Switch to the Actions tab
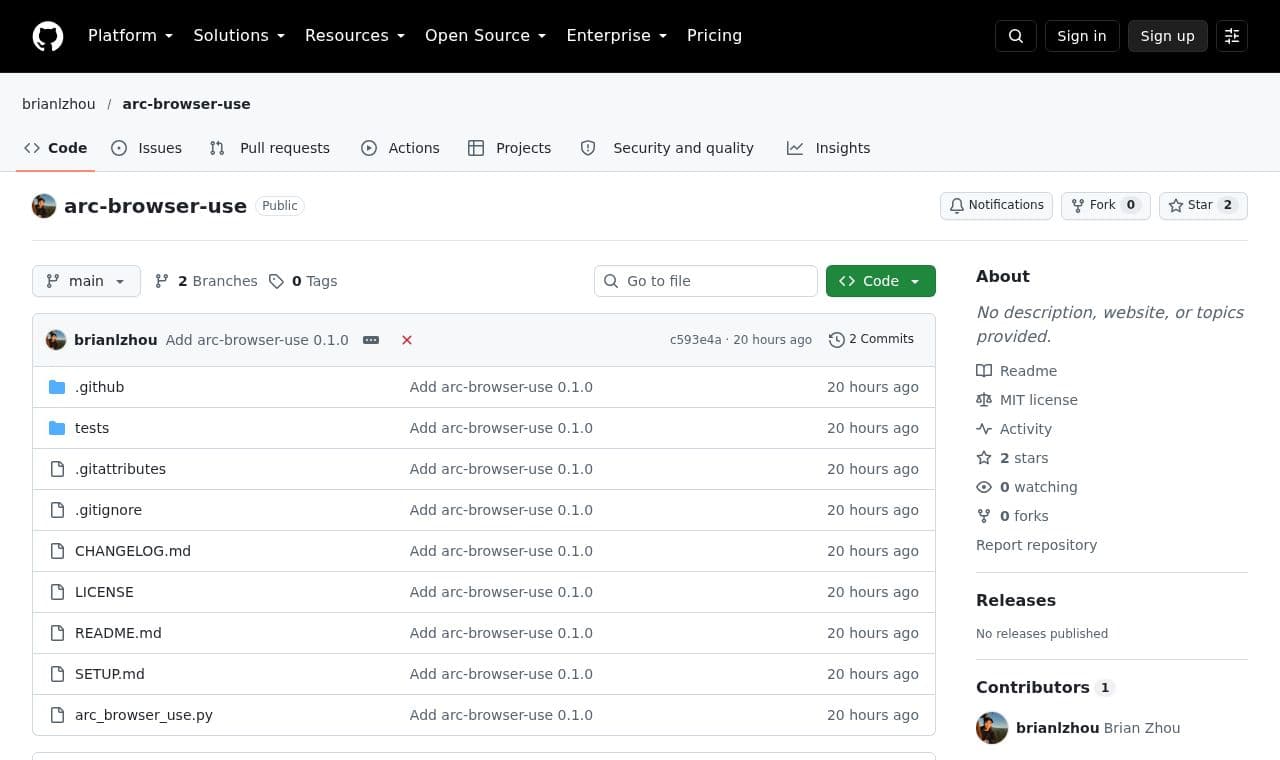The height and width of the screenshot is (760, 1280). point(400,148)
